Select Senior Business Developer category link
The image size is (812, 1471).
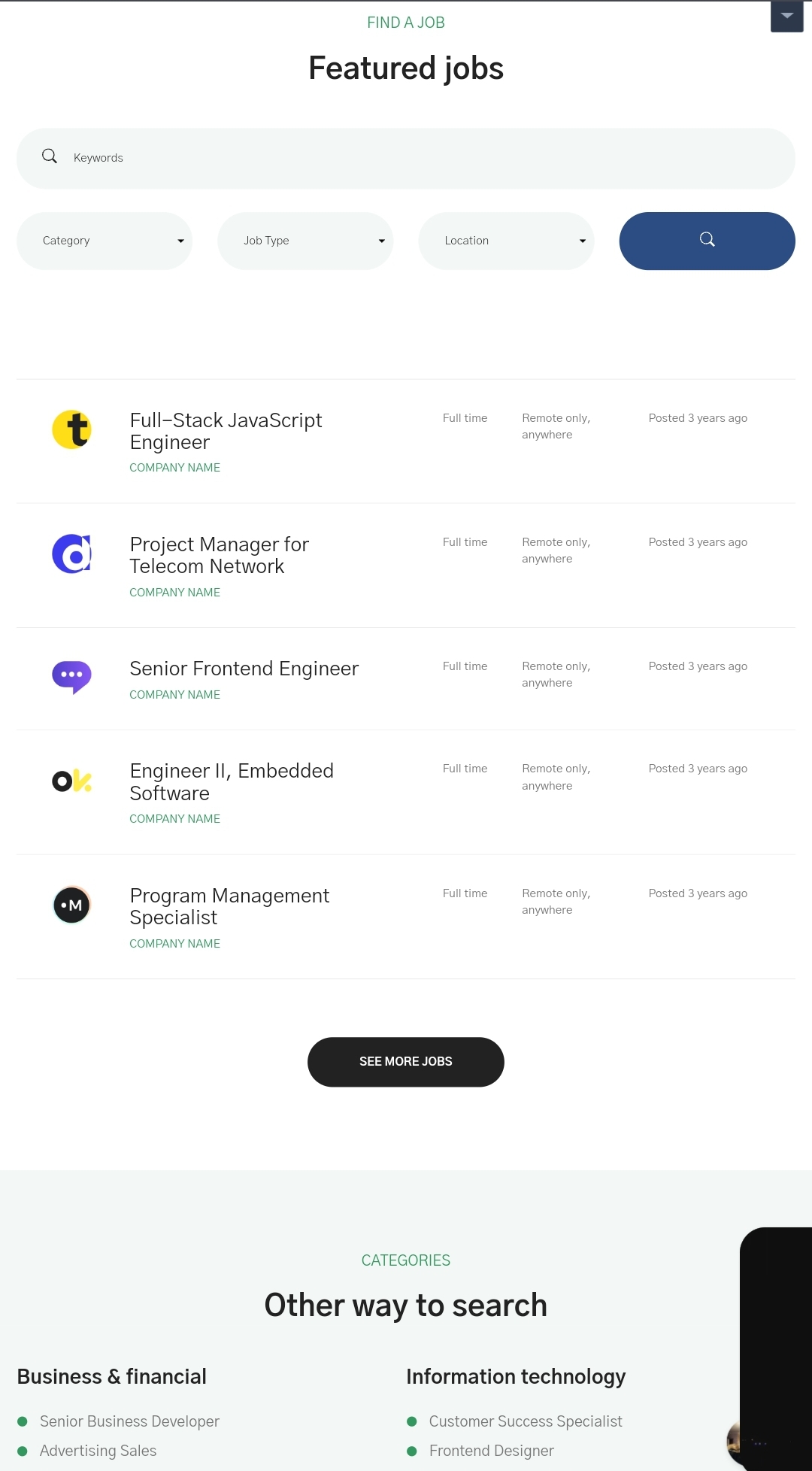[129, 1421]
